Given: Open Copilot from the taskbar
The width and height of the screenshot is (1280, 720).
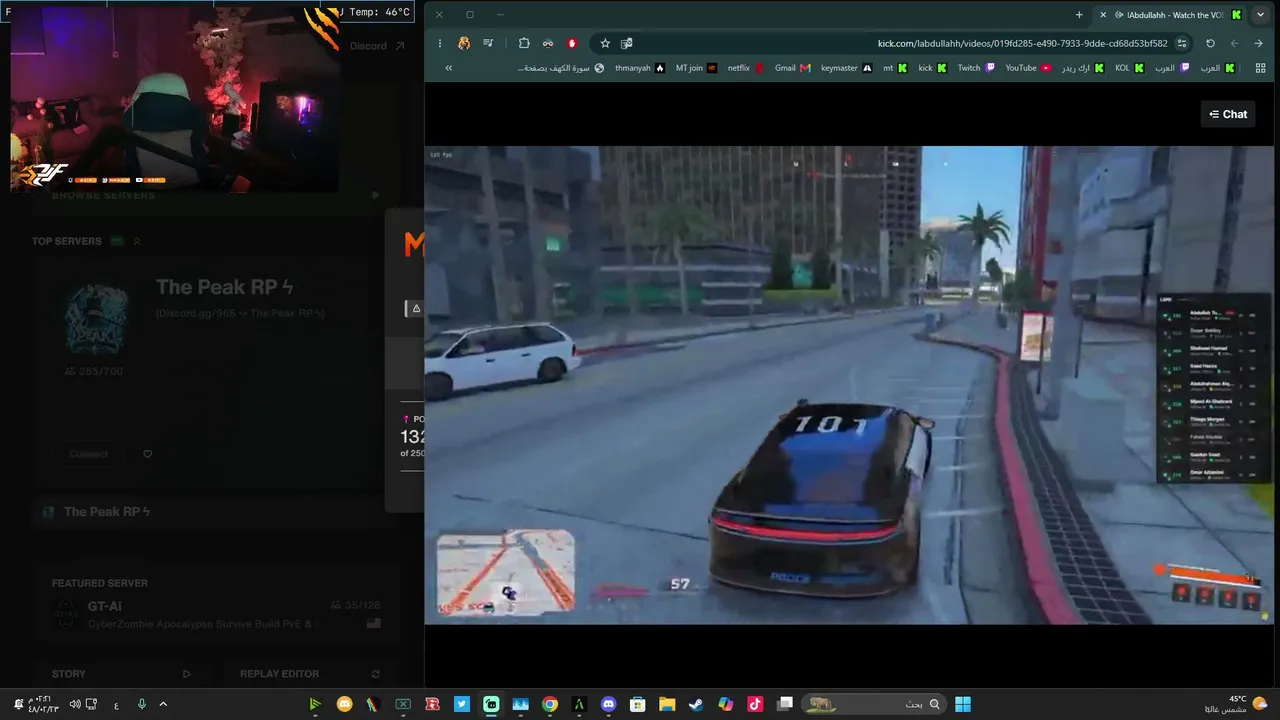Looking at the screenshot, I should pos(726,704).
